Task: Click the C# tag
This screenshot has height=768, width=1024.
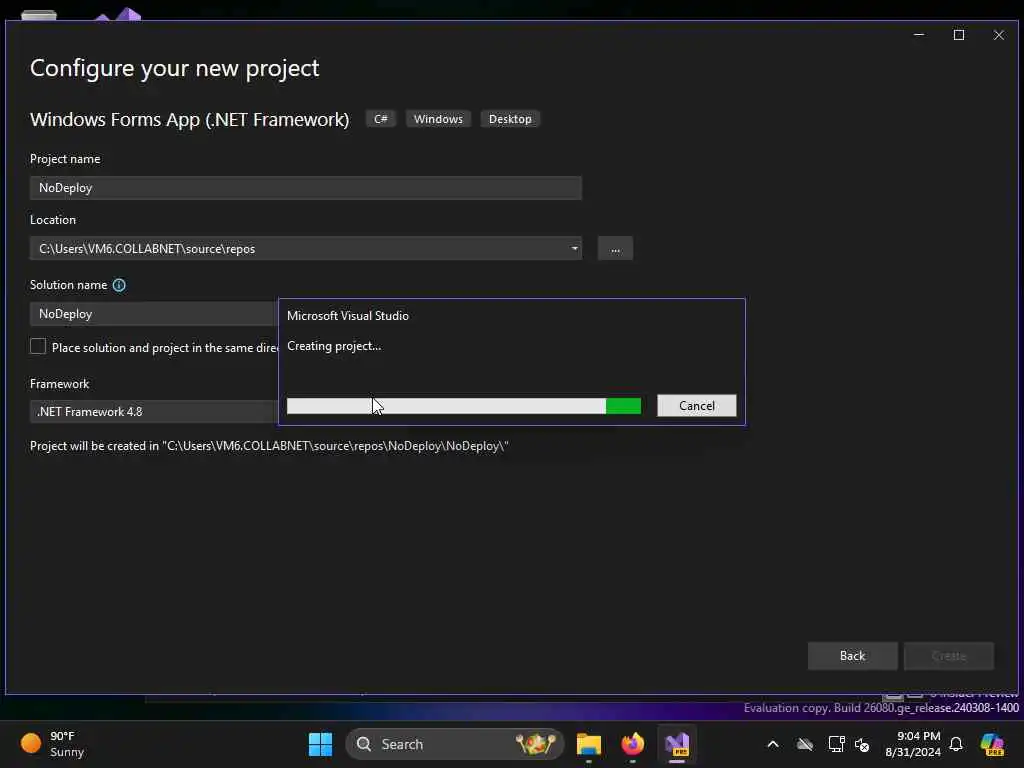Action: 381,119
